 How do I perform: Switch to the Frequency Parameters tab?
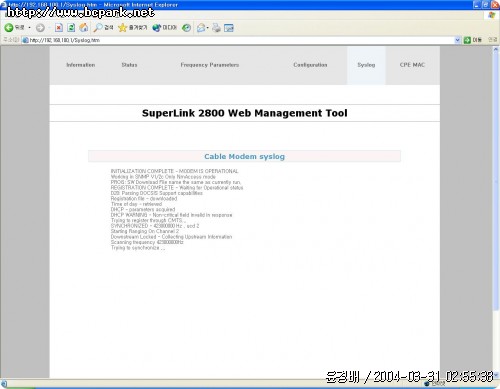click(x=210, y=65)
